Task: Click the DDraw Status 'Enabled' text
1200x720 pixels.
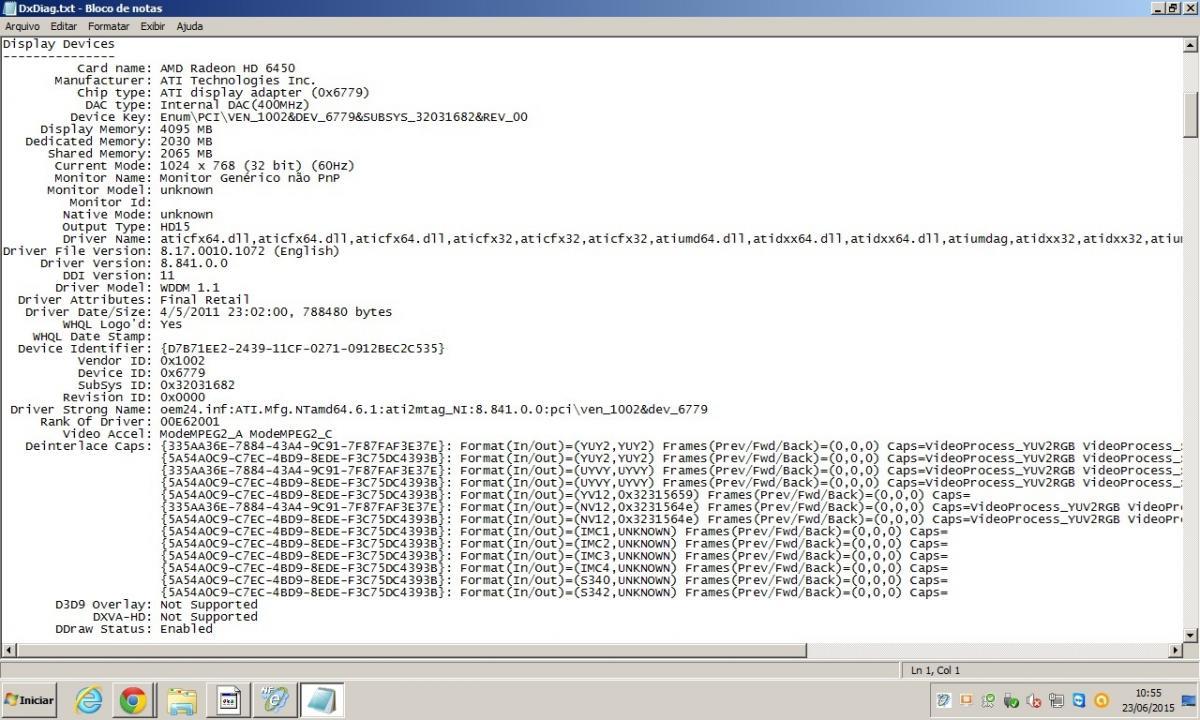Action: pyautogui.click(x=186, y=629)
